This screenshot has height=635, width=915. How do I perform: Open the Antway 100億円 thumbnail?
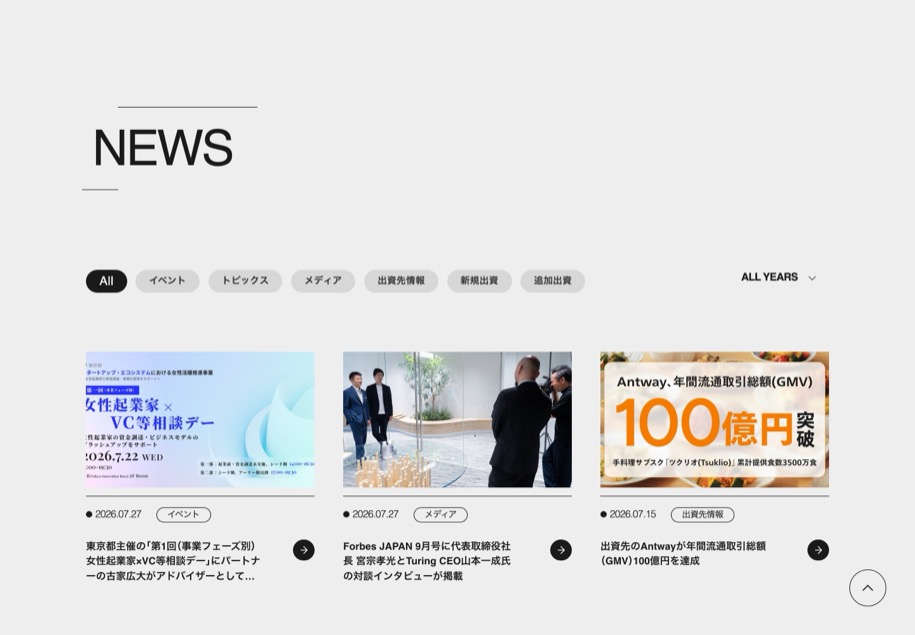(x=714, y=419)
